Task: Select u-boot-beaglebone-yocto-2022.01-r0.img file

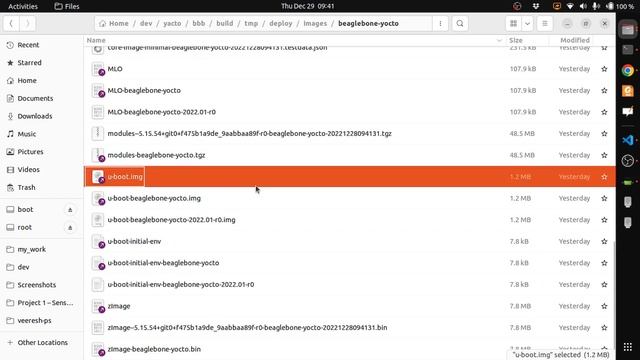Action: pos(350,220)
